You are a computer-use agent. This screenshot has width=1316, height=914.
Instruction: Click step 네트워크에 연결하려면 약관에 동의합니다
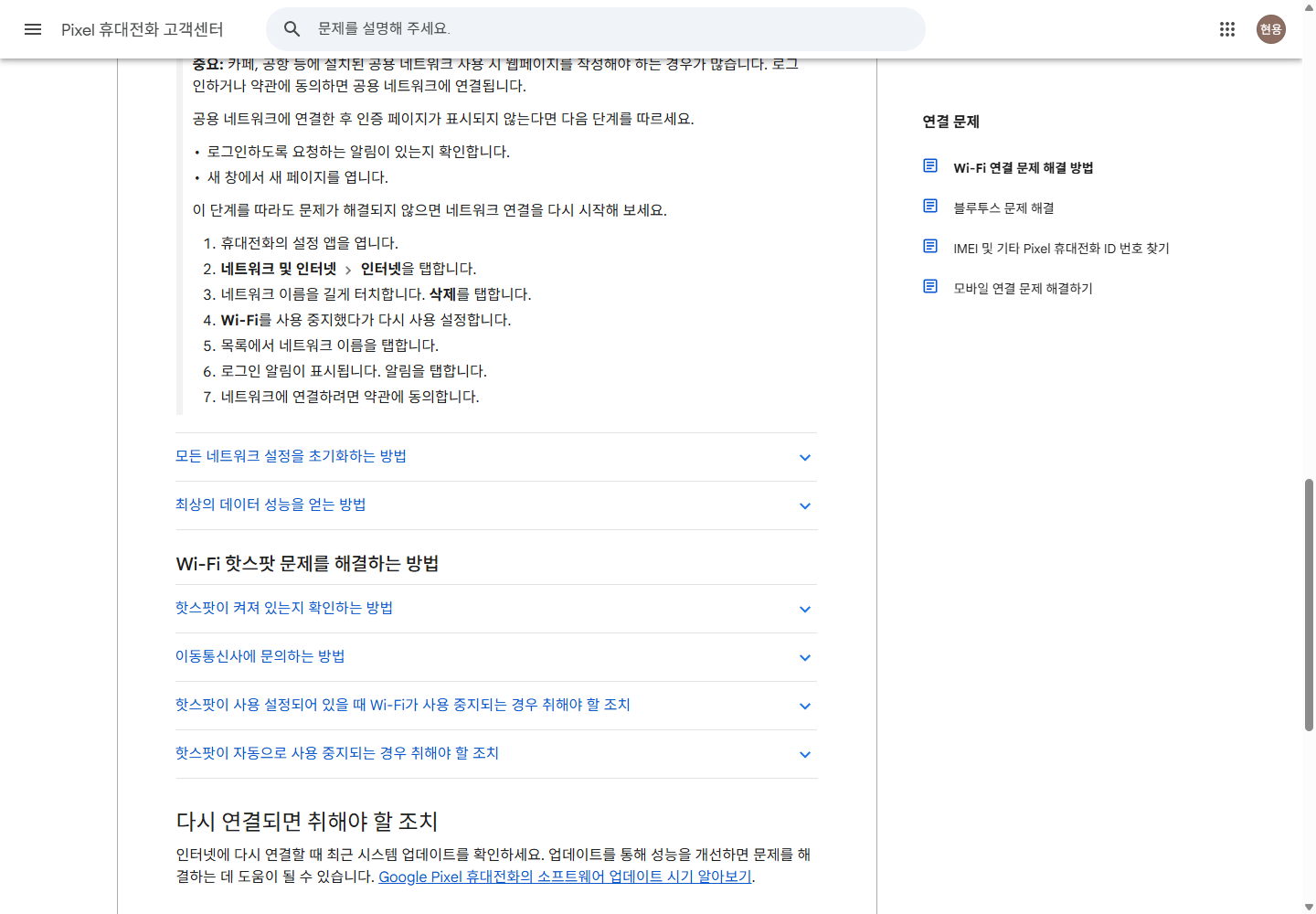coord(350,397)
